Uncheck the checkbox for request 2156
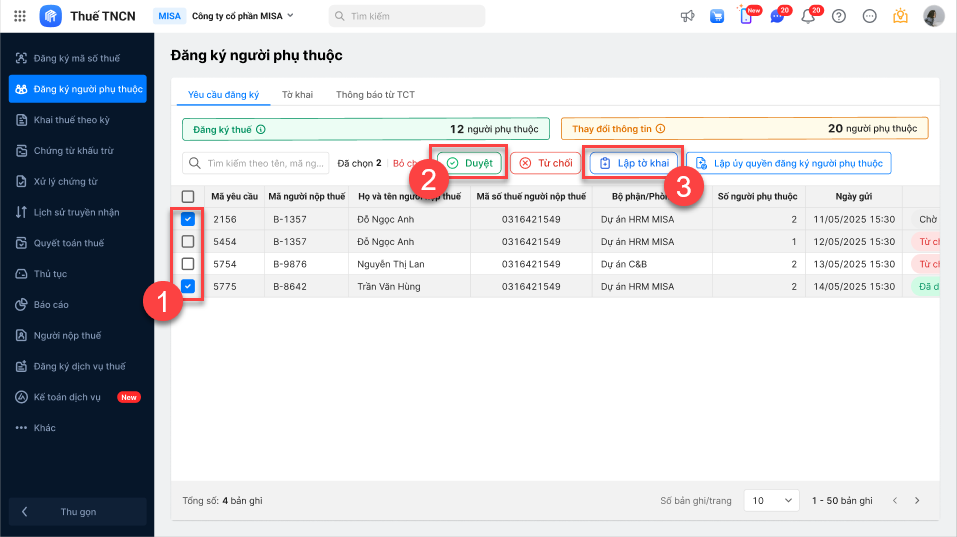This screenshot has height=537, width=957. [188, 219]
